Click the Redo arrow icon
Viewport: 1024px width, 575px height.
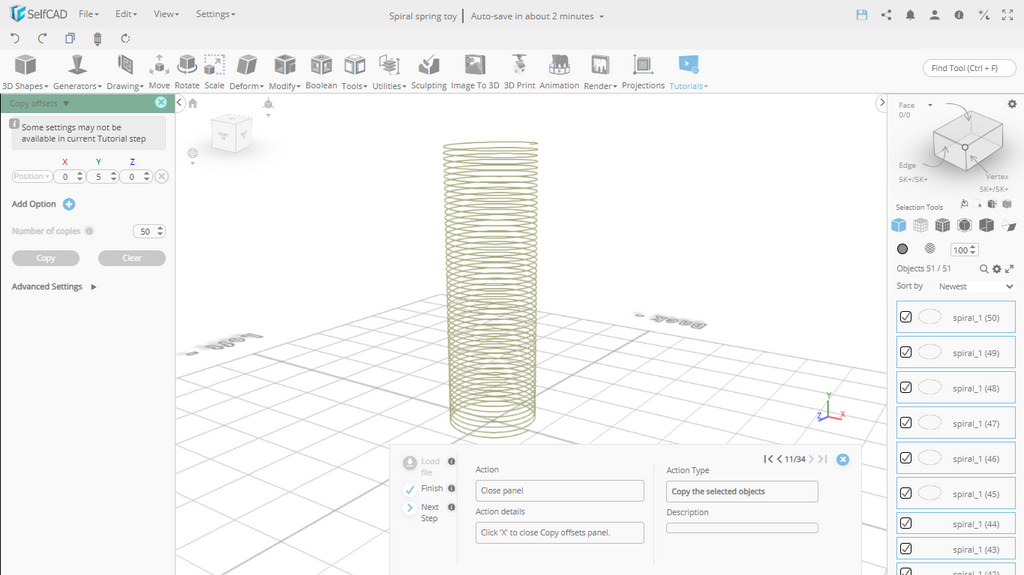coord(42,39)
